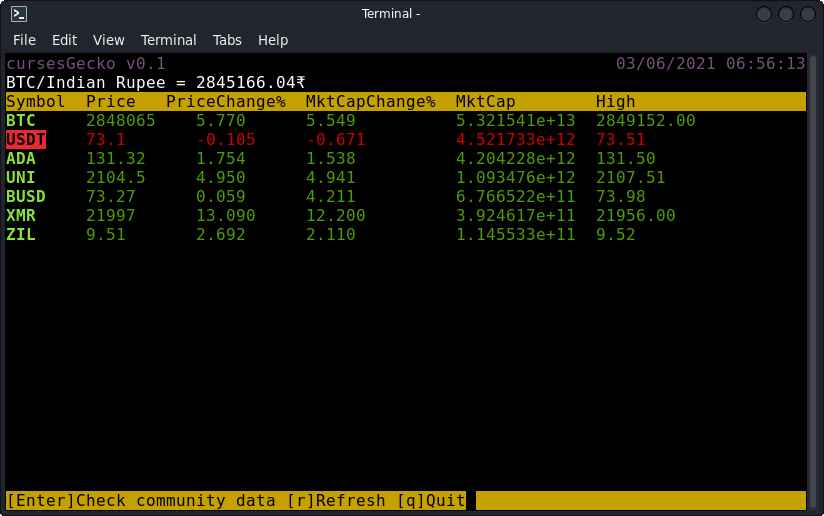Click the date and time 03/06/2021 06:56:13
Image resolution: width=824 pixels, height=516 pixels.
[710, 64]
